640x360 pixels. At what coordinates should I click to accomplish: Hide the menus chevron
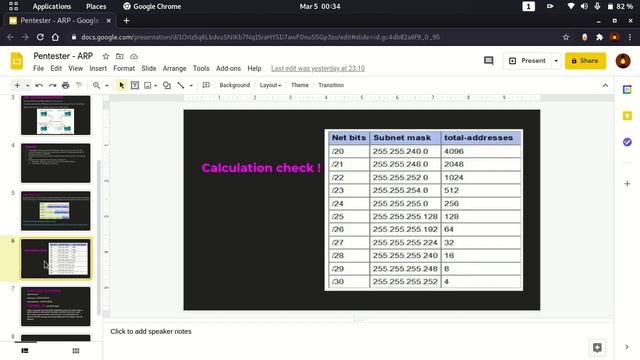605,85
